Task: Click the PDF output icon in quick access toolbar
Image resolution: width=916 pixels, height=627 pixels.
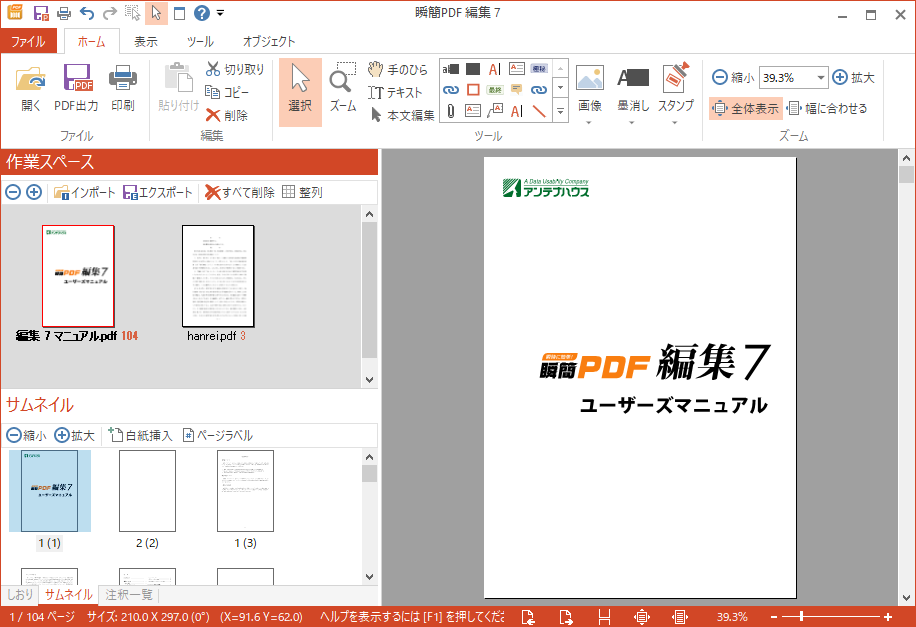Action: coord(41,13)
